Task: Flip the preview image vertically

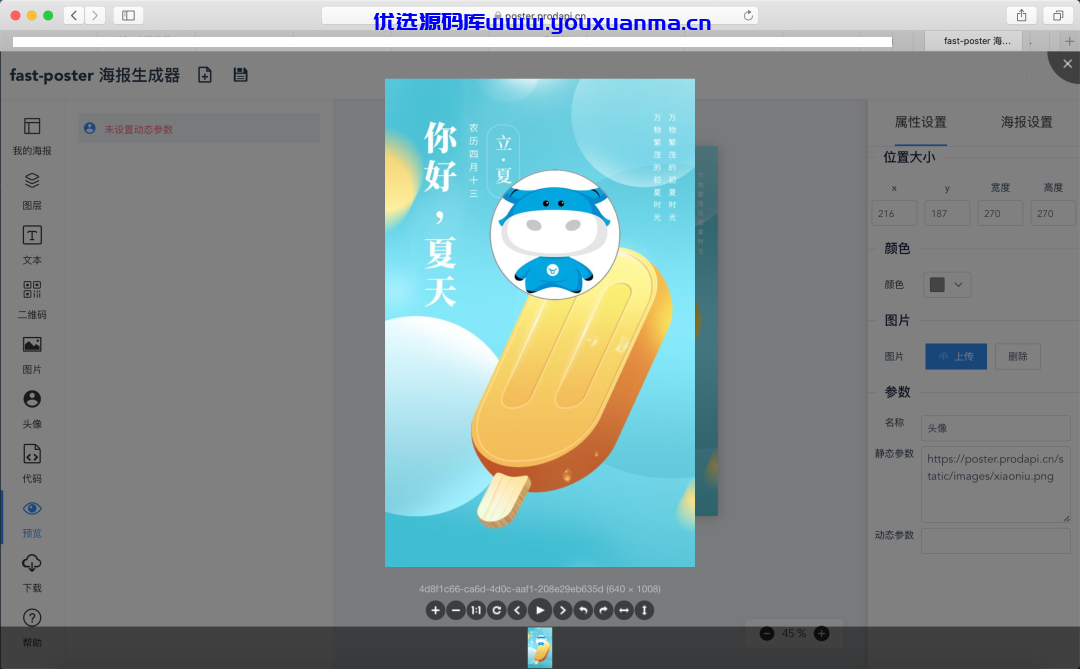Action: 644,610
